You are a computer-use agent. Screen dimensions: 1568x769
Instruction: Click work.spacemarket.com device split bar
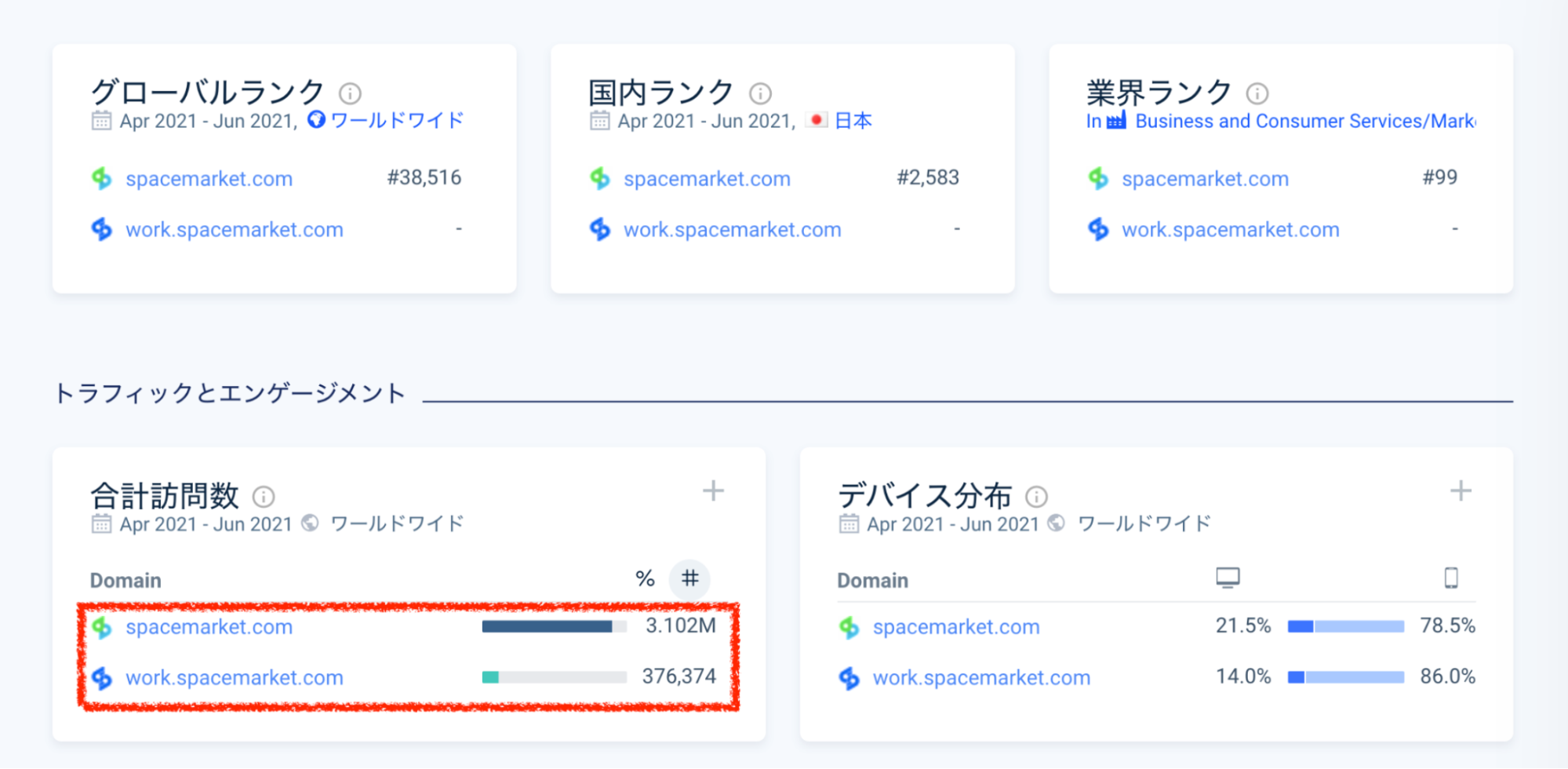coord(1345,677)
